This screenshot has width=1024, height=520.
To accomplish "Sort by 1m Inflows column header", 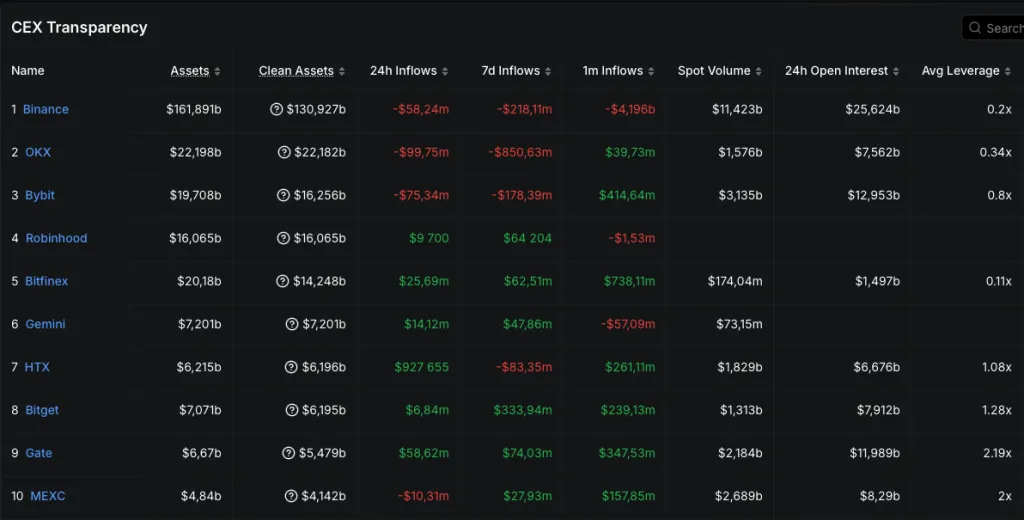I will [613, 71].
